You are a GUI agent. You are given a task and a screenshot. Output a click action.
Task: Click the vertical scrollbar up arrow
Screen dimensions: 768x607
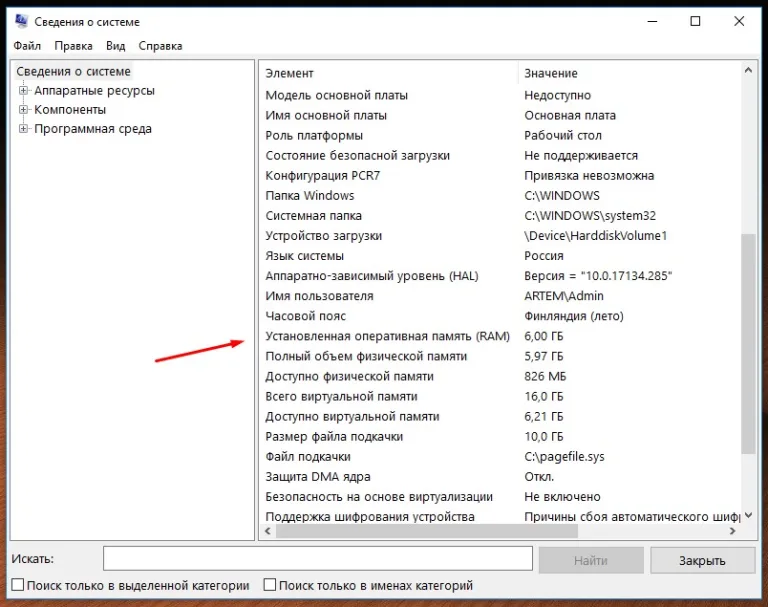coord(748,70)
